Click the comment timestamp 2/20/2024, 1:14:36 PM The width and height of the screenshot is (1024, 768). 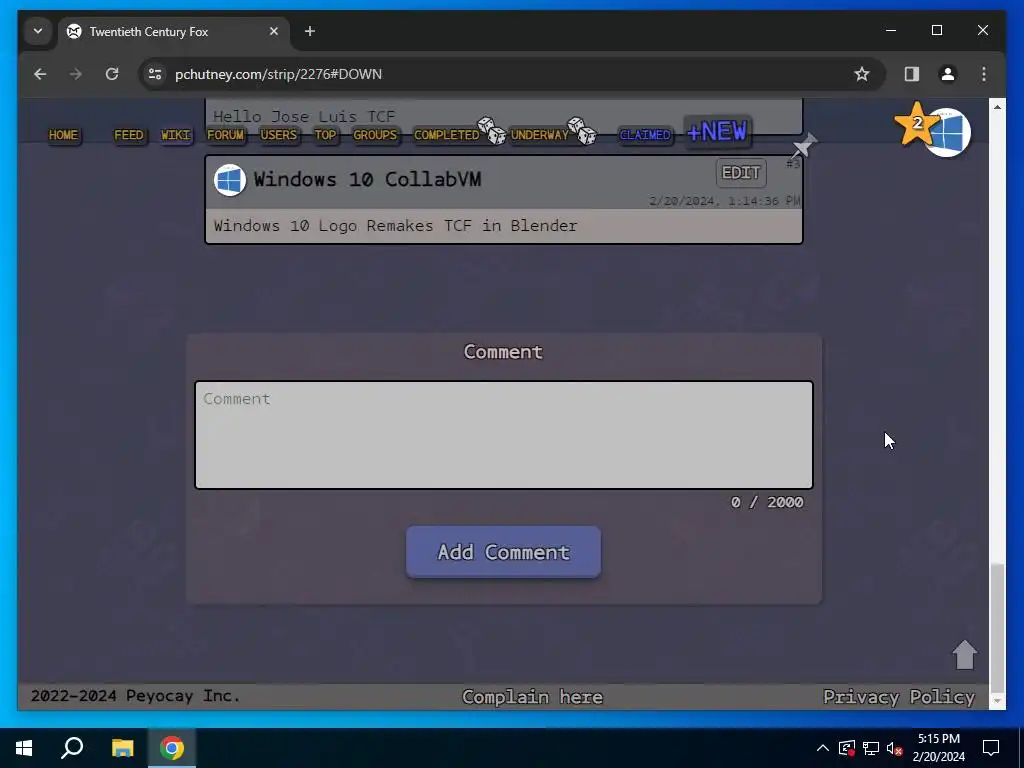point(724,201)
